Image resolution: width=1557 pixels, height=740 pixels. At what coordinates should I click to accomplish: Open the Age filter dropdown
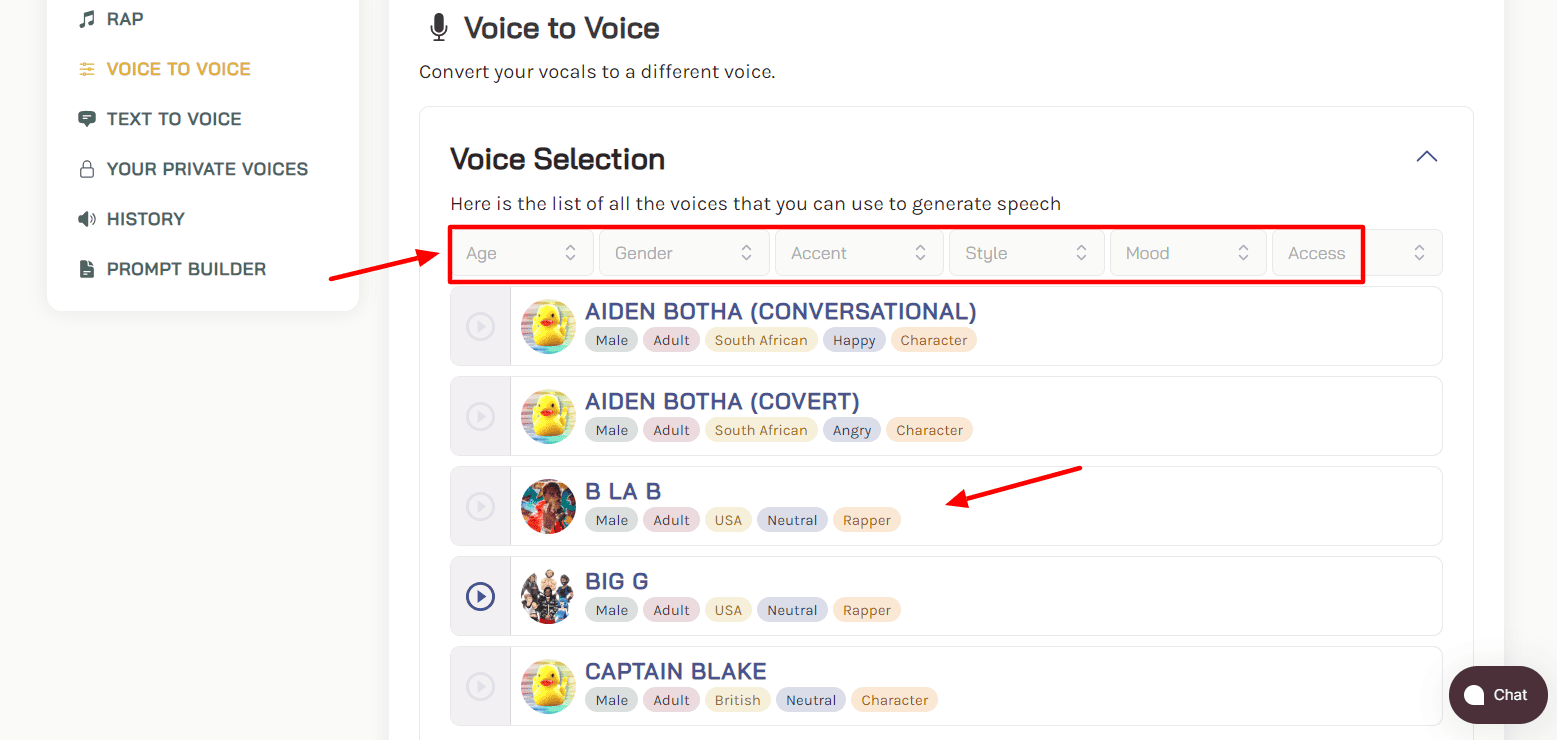[521, 253]
